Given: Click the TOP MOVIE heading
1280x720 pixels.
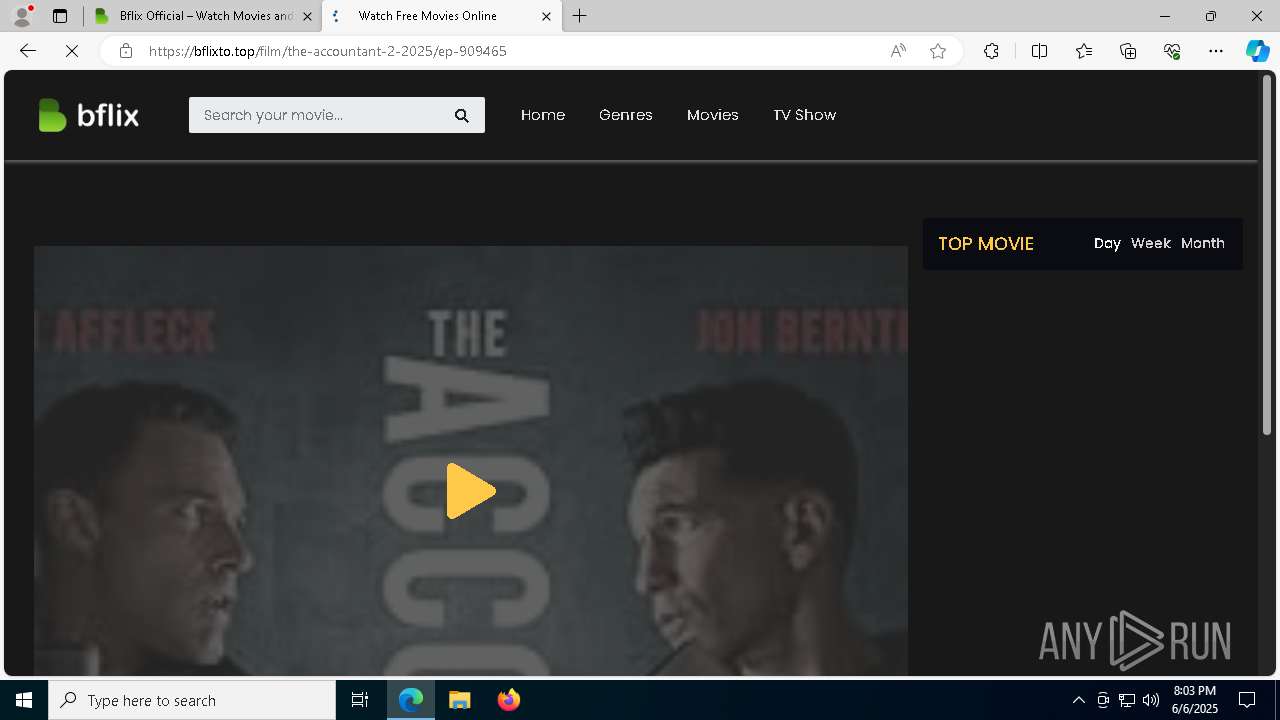Looking at the screenshot, I should (986, 244).
